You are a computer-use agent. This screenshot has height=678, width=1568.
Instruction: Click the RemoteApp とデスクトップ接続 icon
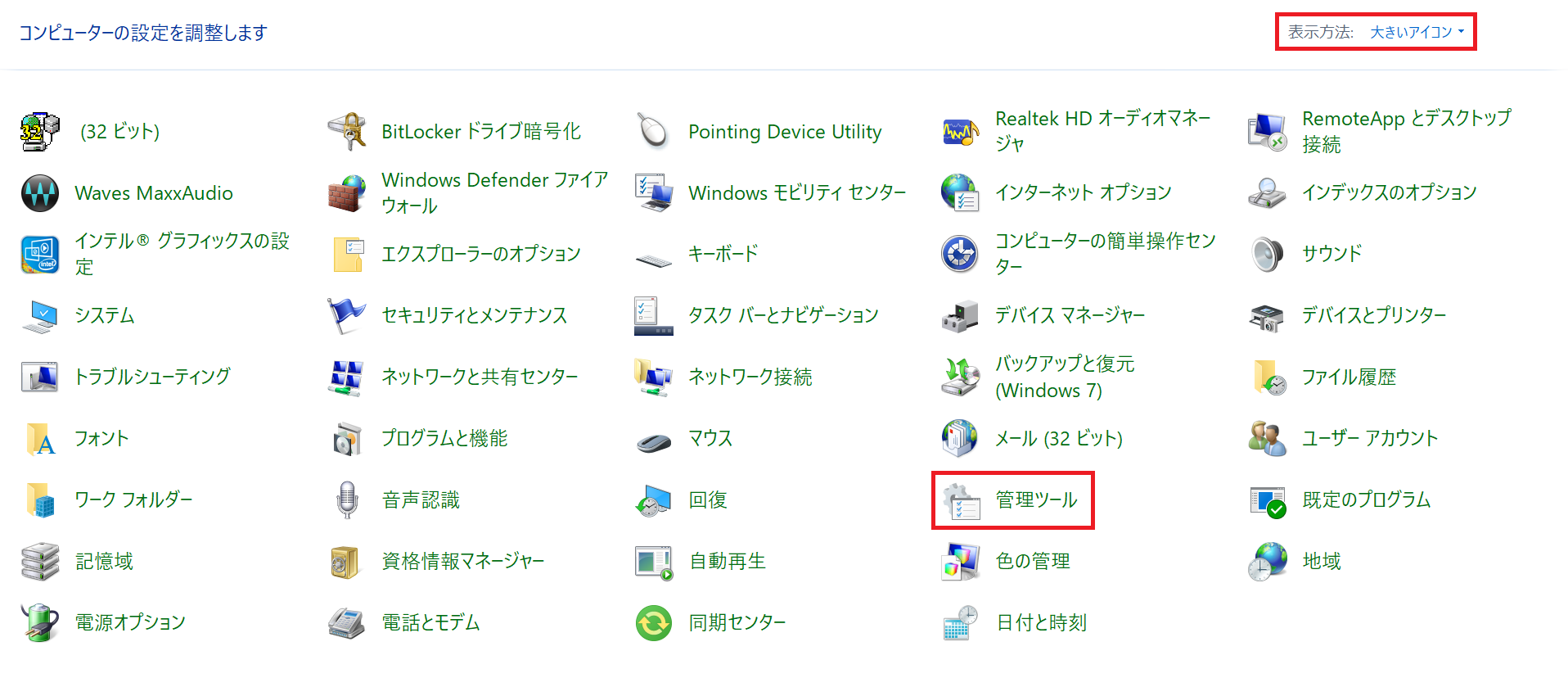coord(1268,131)
